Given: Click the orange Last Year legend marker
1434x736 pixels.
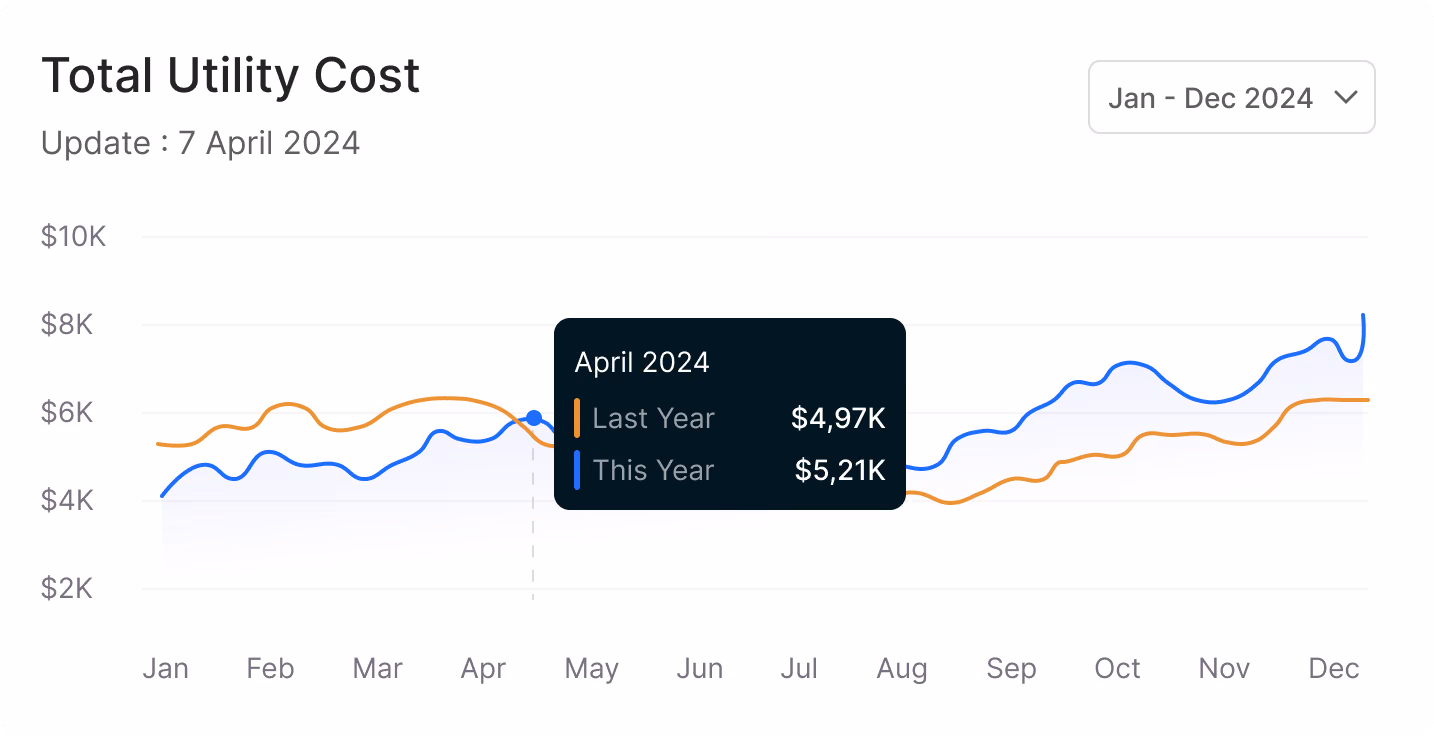Looking at the screenshot, I should click(578, 418).
